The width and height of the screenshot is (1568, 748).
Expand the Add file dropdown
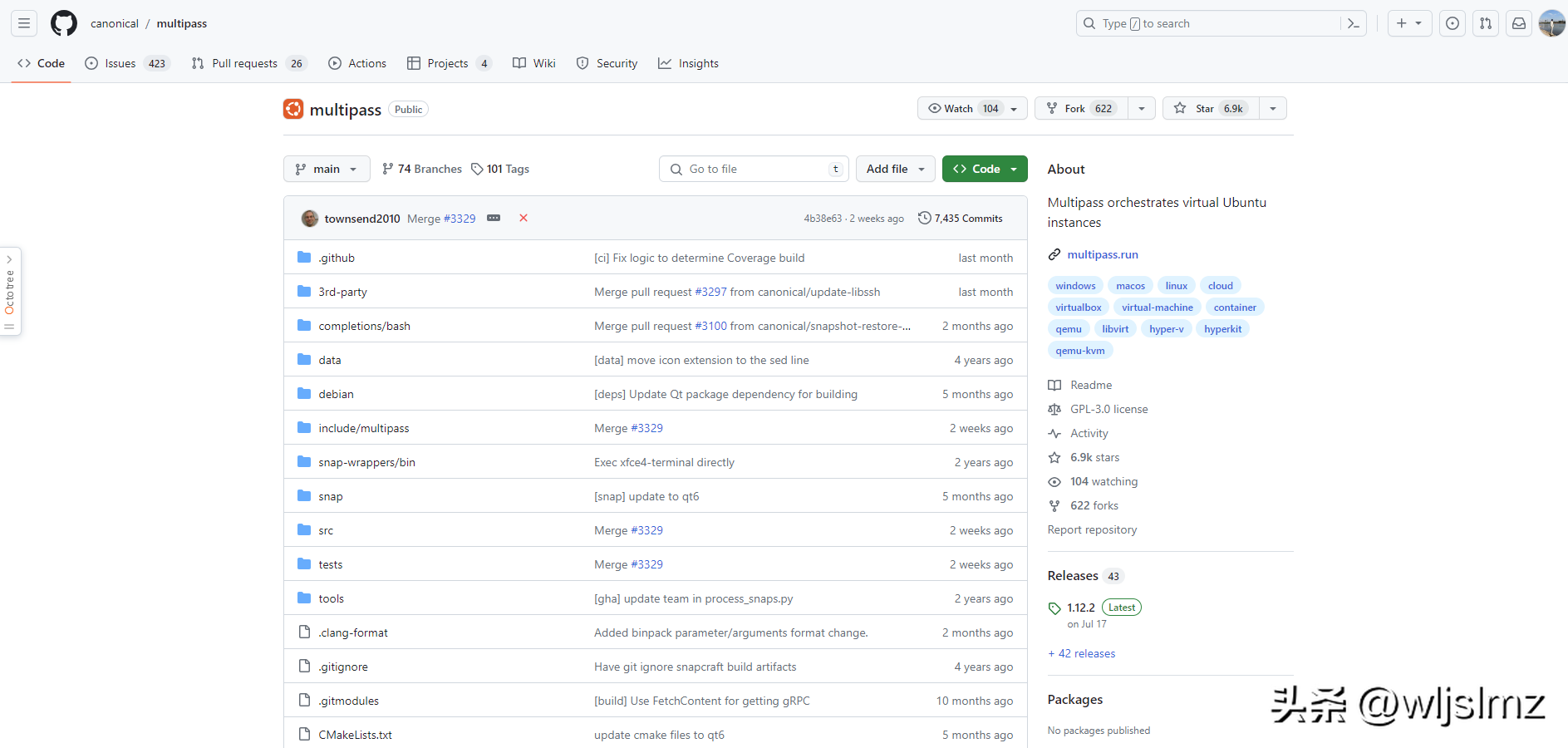tap(895, 169)
